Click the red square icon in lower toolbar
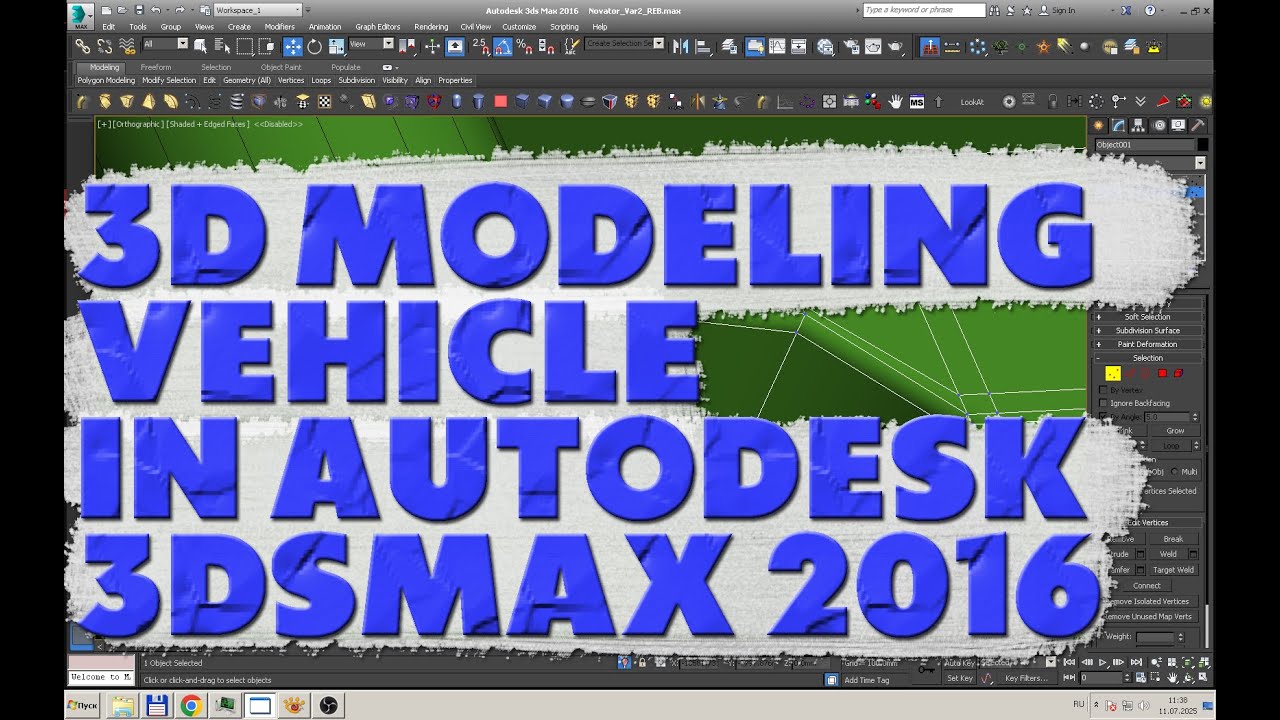Screen dimensions: 1280x720 tap(501, 101)
